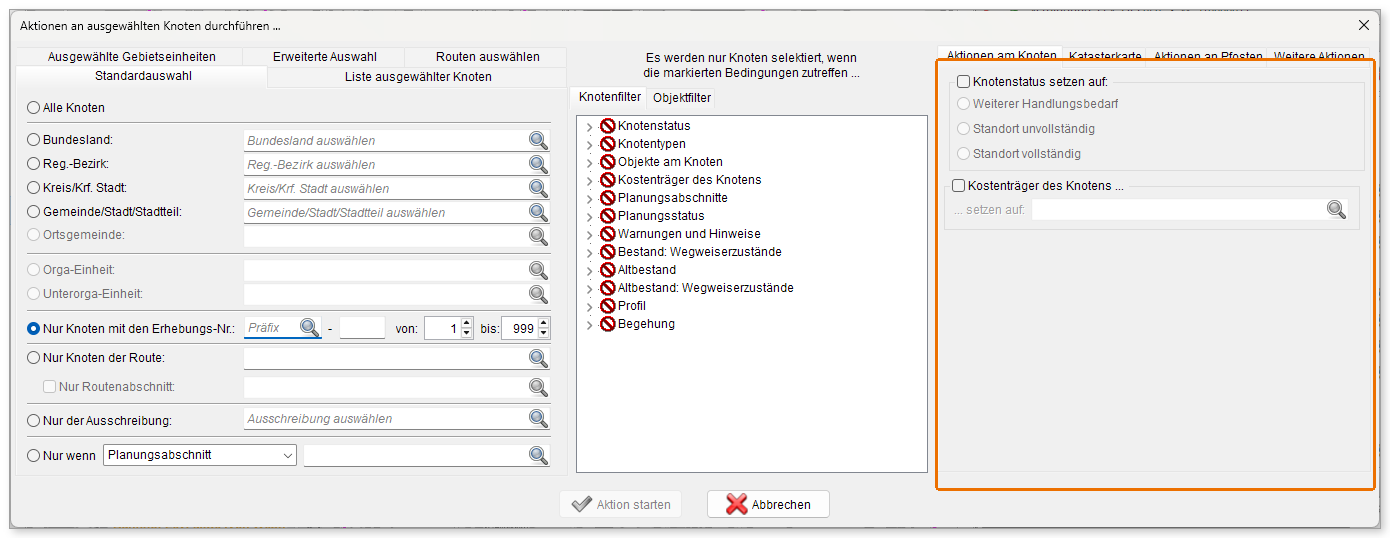1390x538 pixels.
Task: Click the Planungsabschnitte filter disabled icon
Action: 607,198
